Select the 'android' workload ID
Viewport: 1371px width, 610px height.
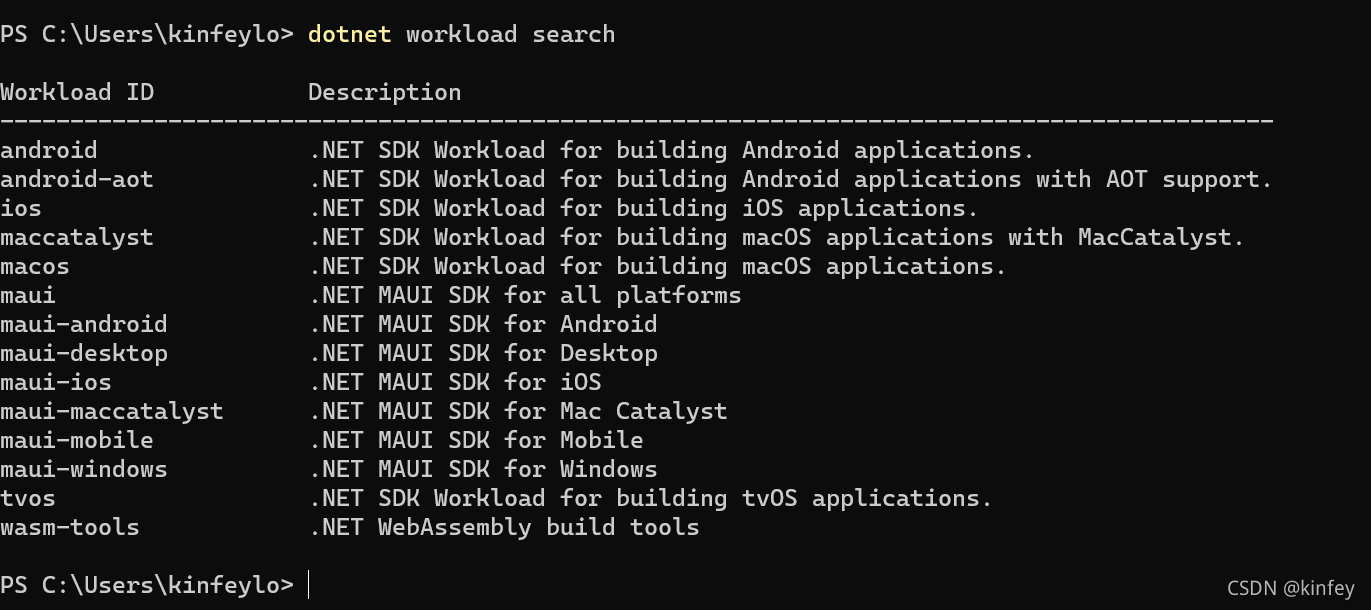49,150
